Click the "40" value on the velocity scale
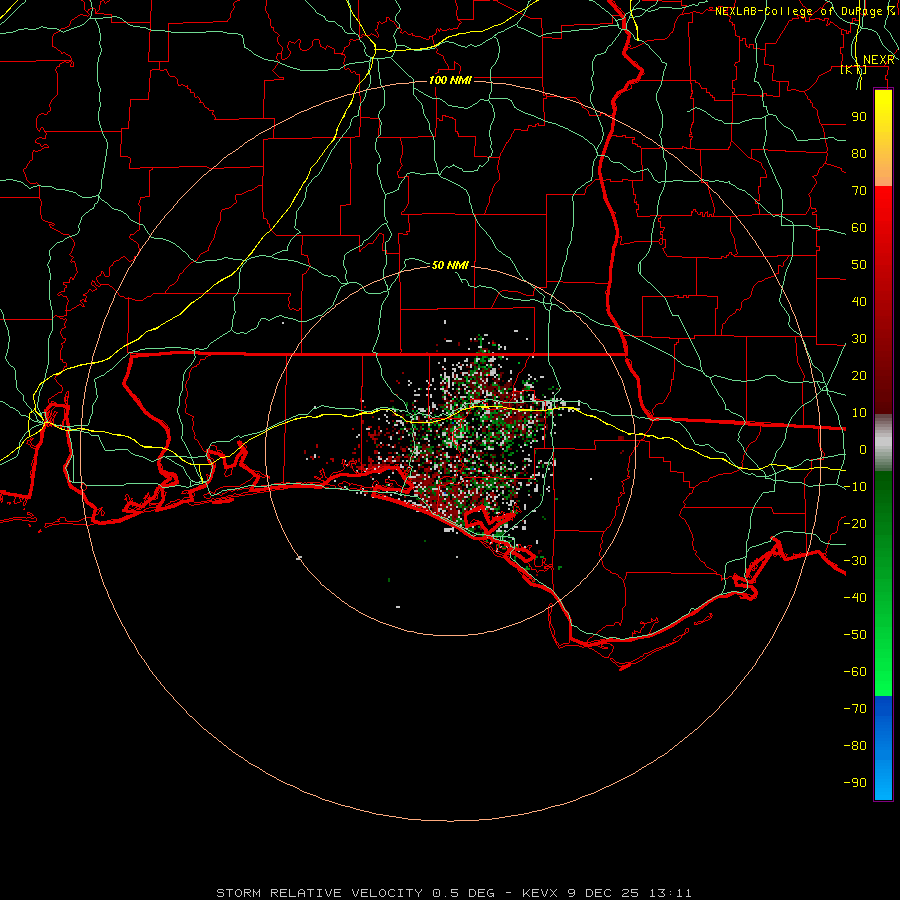This screenshot has width=900, height=900. (x=859, y=302)
